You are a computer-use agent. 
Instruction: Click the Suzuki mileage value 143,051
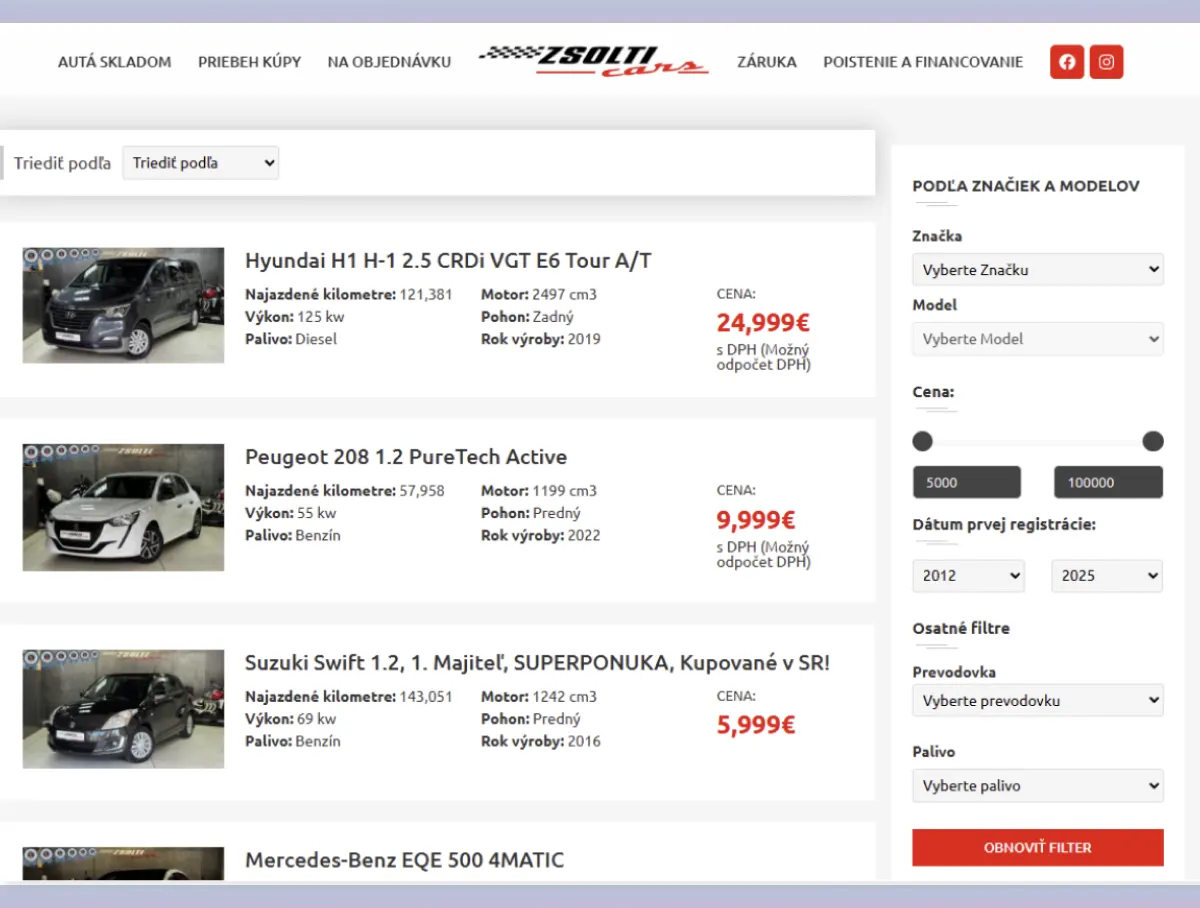pyautogui.click(x=426, y=697)
